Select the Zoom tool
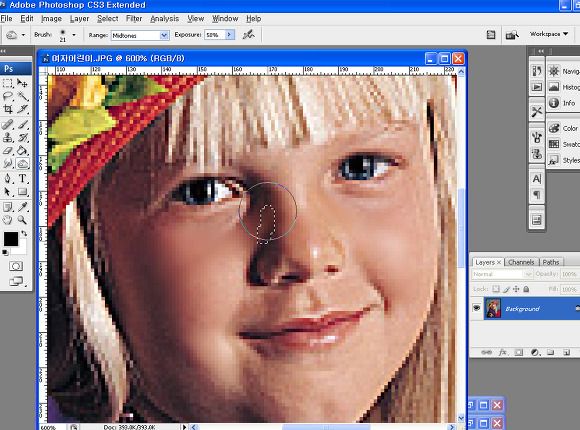 (x=22, y=220)
